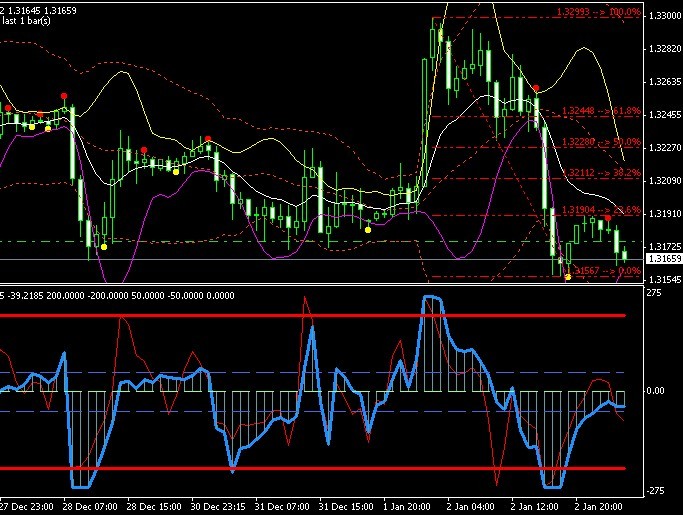Click the 1.31567 0.0% Fibonacci label

(606, 271)
